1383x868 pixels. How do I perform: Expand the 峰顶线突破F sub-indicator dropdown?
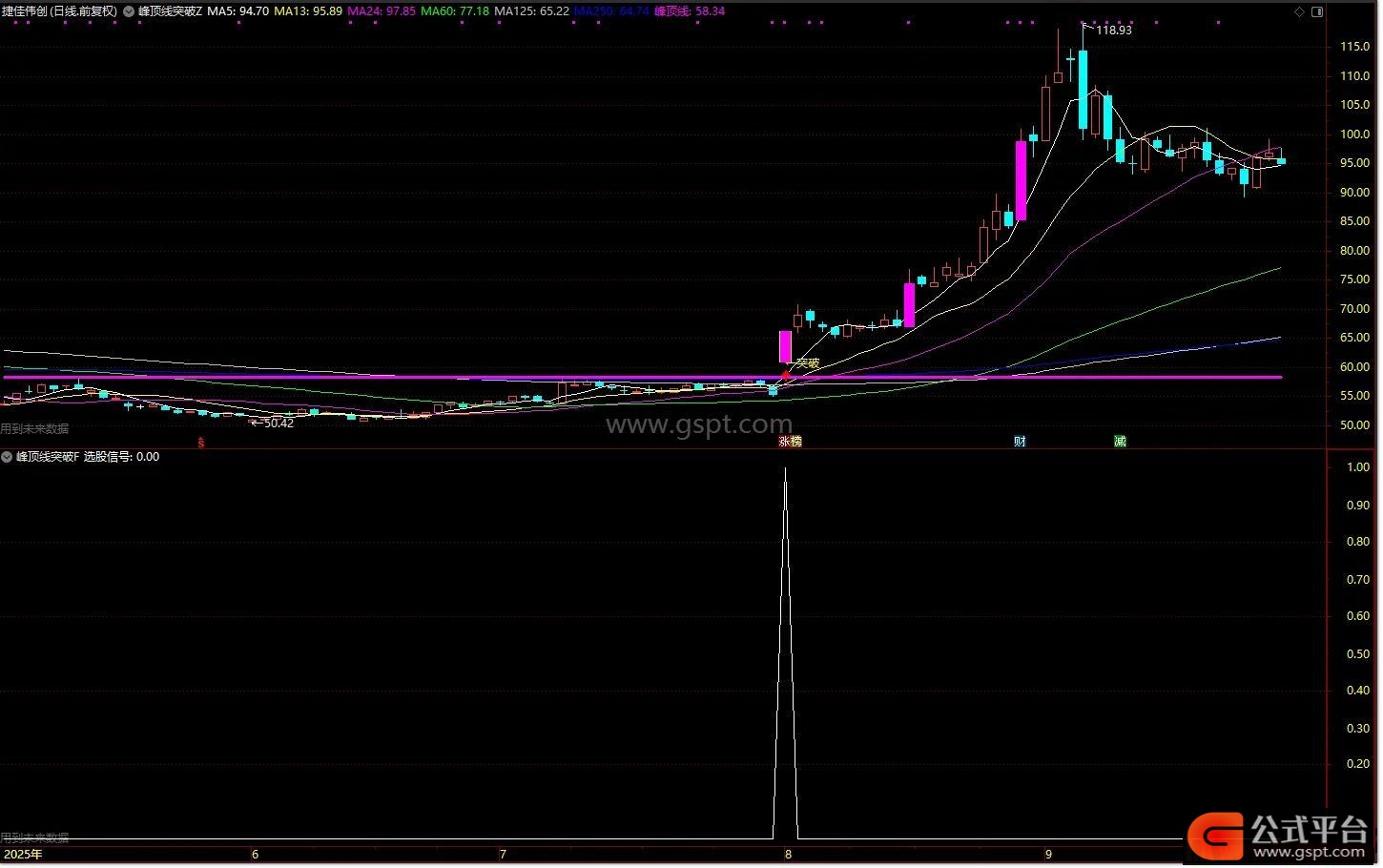click(x=8, y=457)
